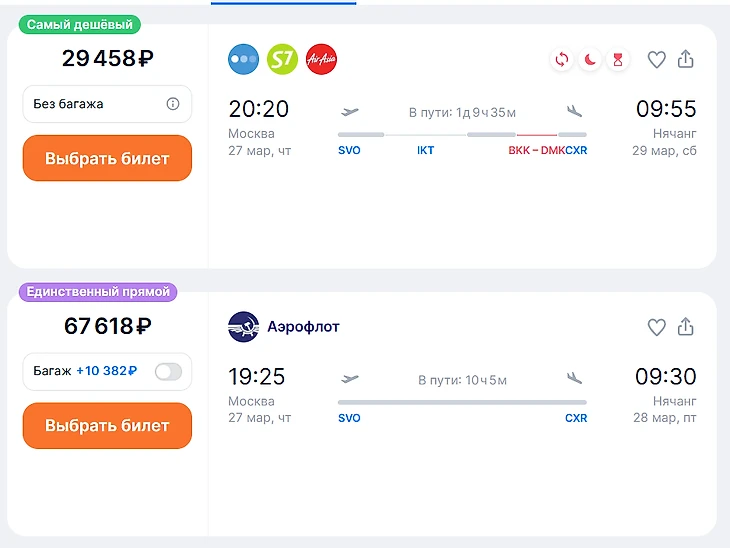
Task: Click the long layover hourglass icon
Action: 618,60
